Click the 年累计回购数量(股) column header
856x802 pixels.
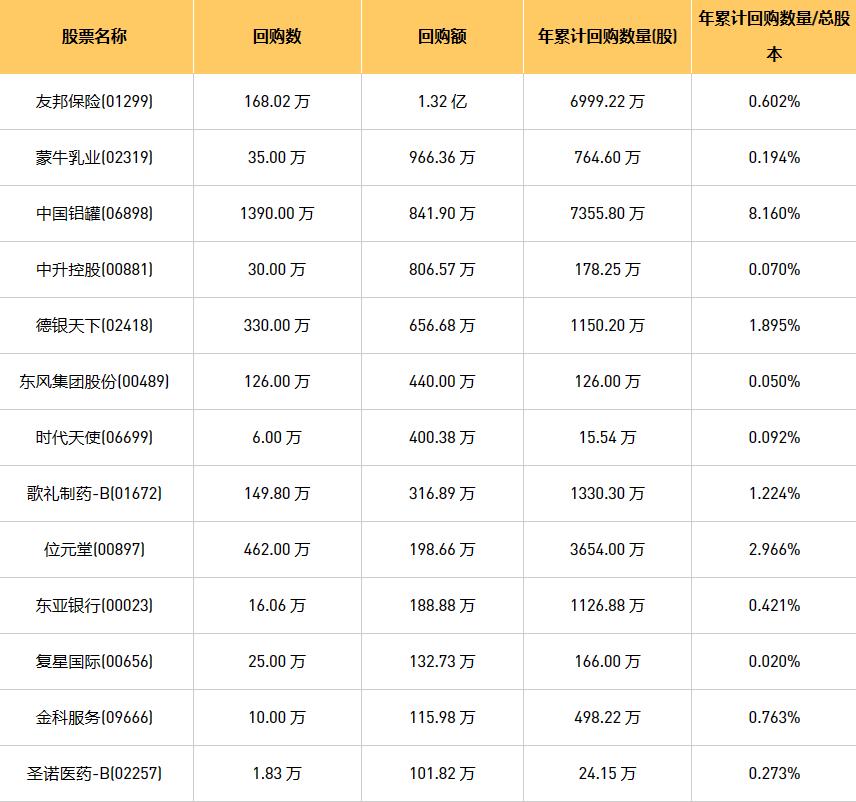[x=607, y=37]
